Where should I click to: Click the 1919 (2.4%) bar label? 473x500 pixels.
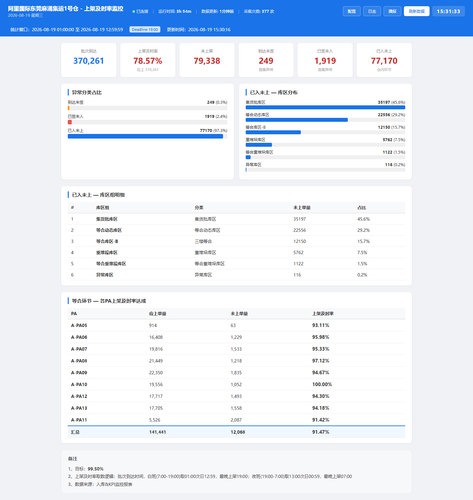pos(216,116)
